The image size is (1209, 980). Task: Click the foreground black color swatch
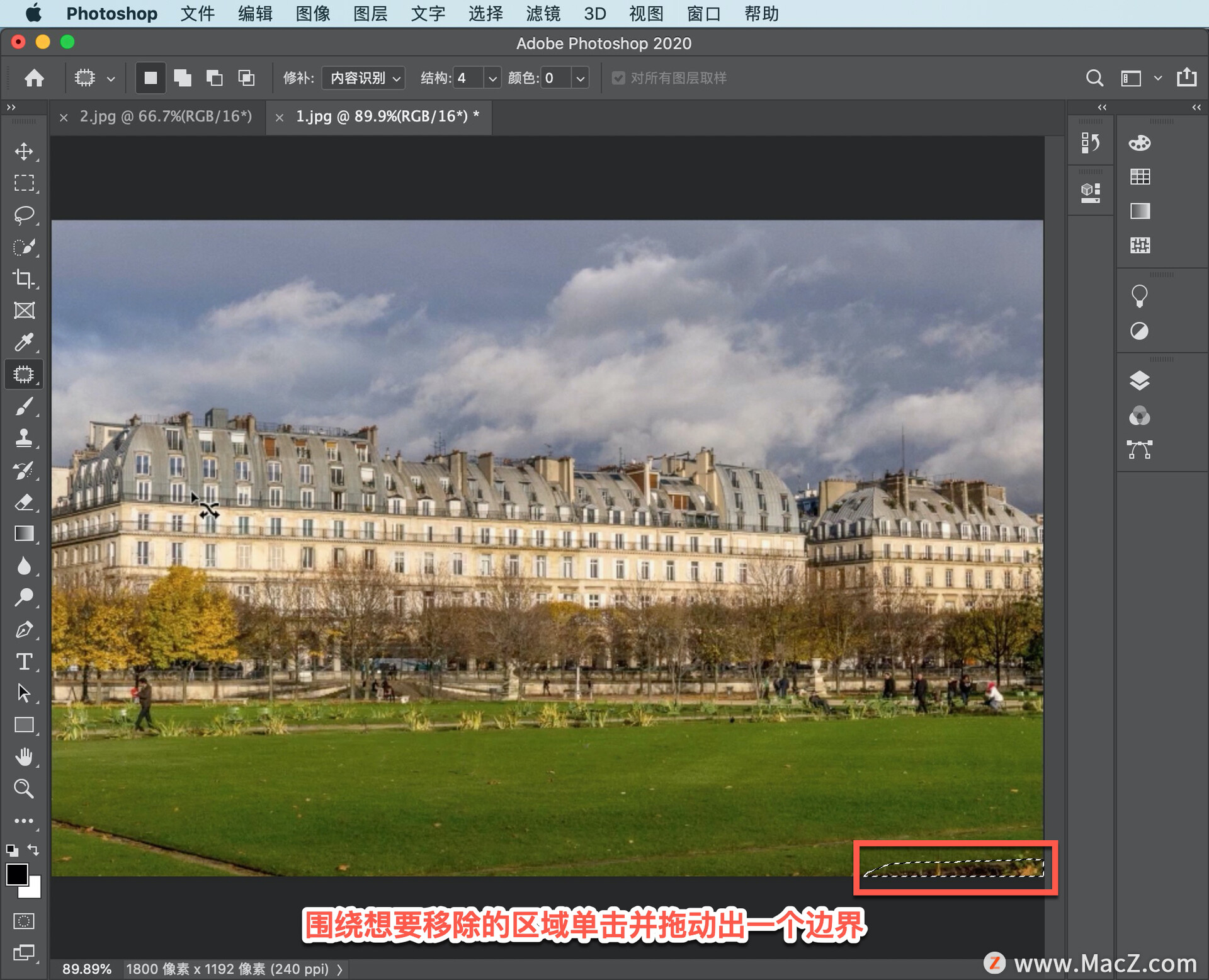(17, 874)
